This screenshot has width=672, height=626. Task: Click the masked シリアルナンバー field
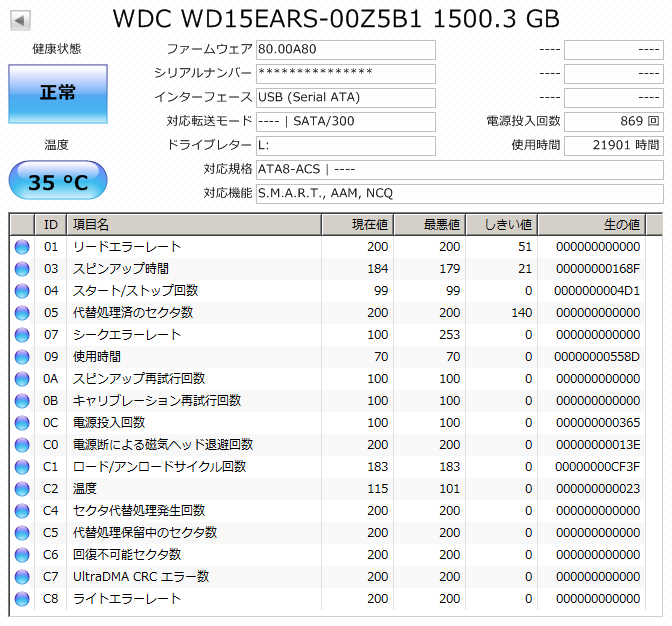[346, 74]
